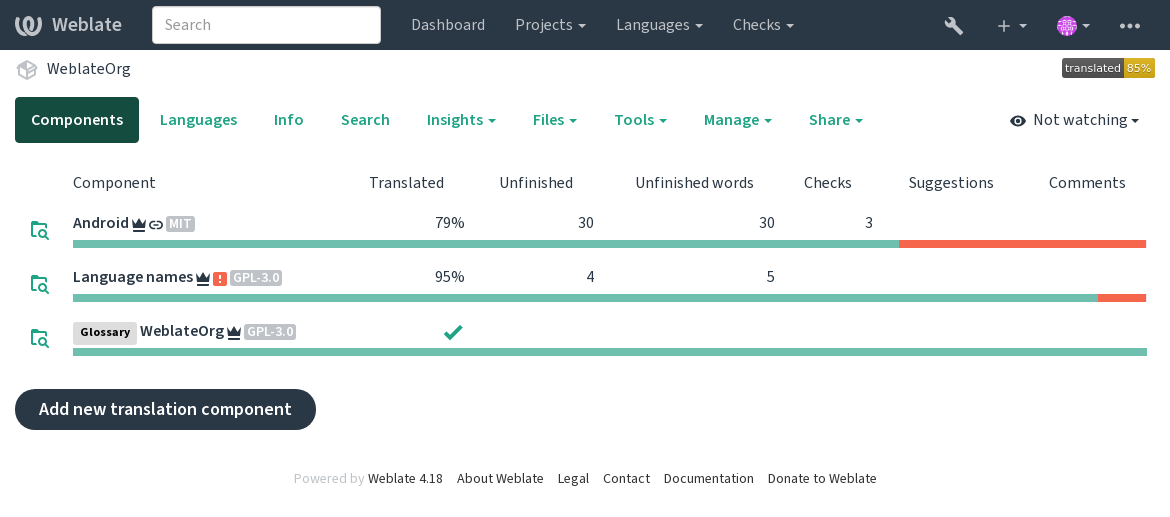Expand the Checks menu
The image size is (1170, 517).
(763, 25)
